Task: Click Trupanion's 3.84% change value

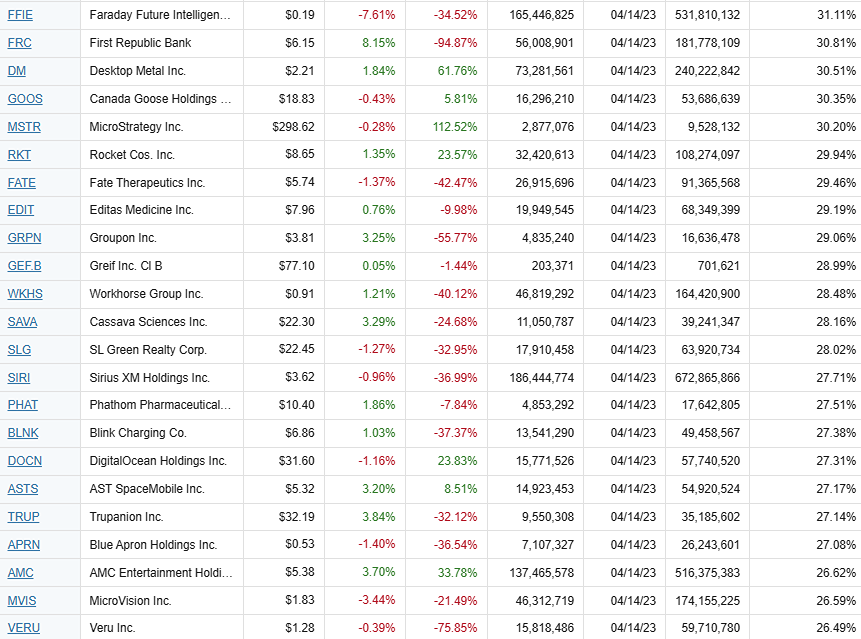Action: pyautogui.click(x=377, y=517)
